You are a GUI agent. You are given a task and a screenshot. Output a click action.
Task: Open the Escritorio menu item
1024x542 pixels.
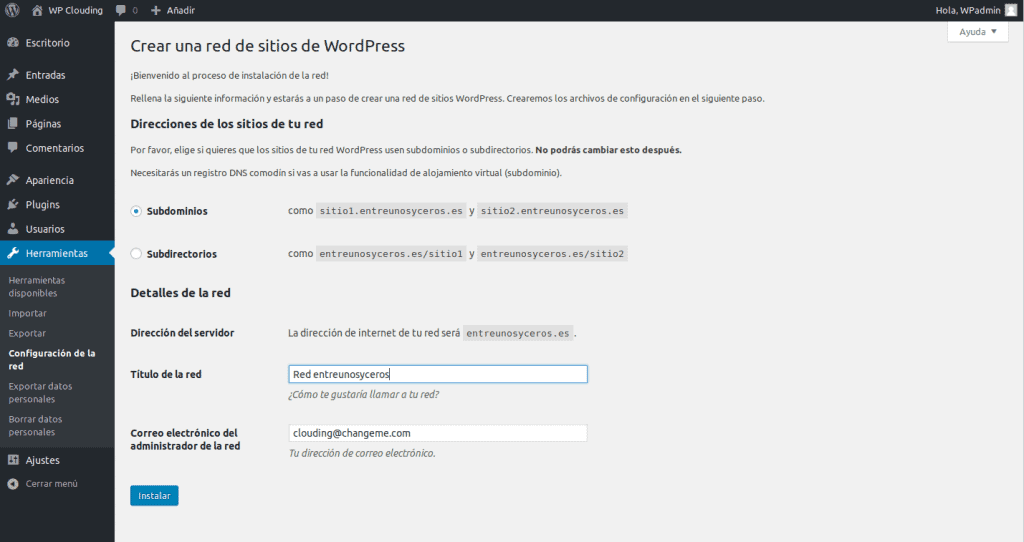point(48,42)
